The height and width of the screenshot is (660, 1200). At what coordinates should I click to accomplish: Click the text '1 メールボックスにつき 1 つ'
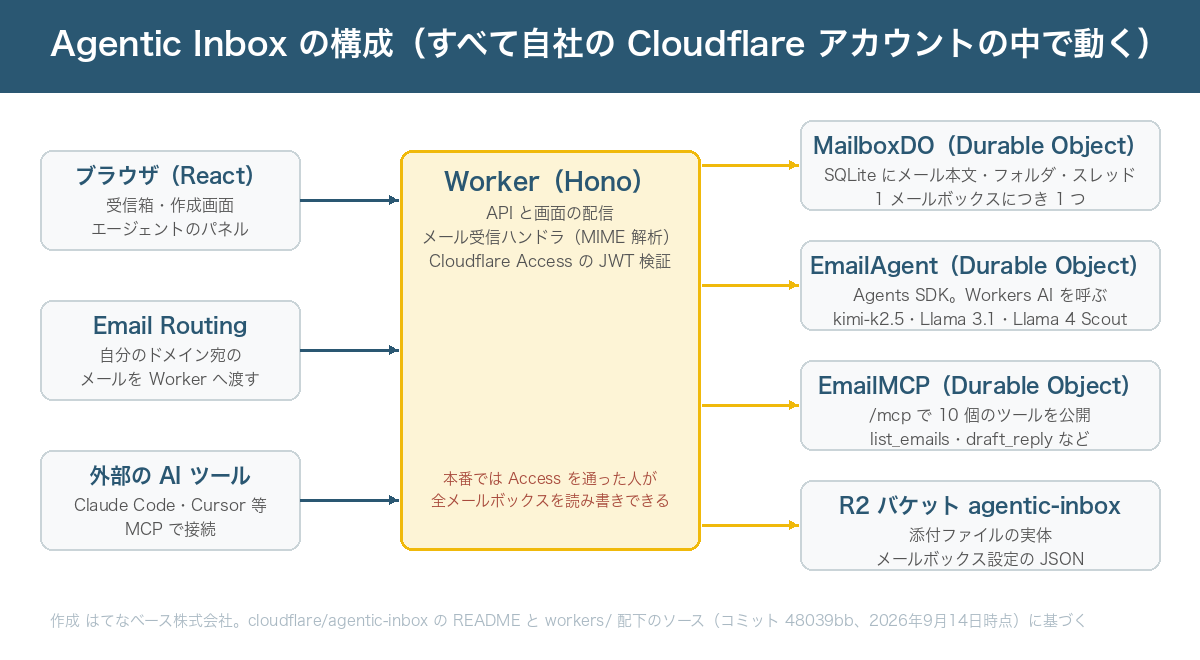[x=980, y=199]
